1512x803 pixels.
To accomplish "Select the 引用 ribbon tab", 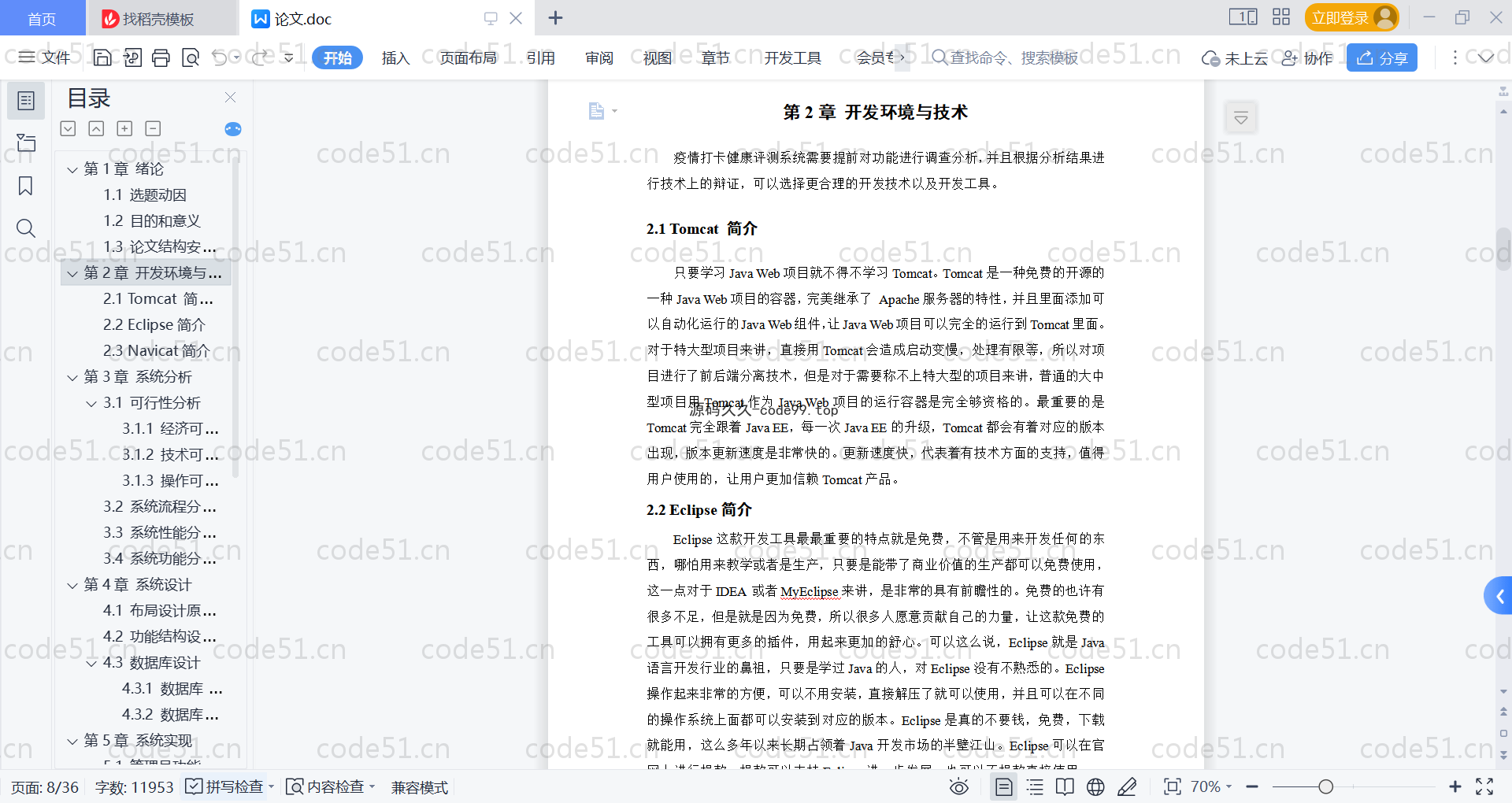I will [541, 57].
